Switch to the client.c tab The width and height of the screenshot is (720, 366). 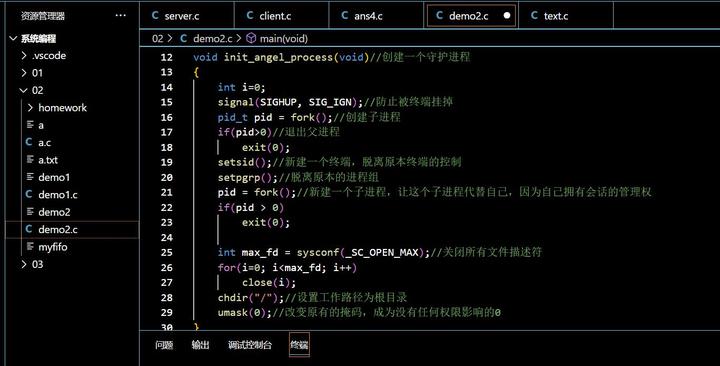(x=269, y=16)
